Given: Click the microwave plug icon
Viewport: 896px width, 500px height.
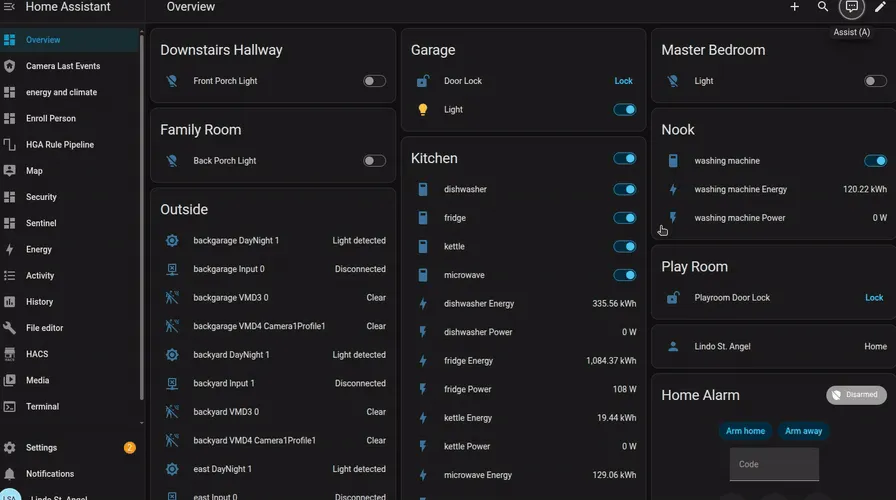Looking at the screenshot, I should 422,275.
